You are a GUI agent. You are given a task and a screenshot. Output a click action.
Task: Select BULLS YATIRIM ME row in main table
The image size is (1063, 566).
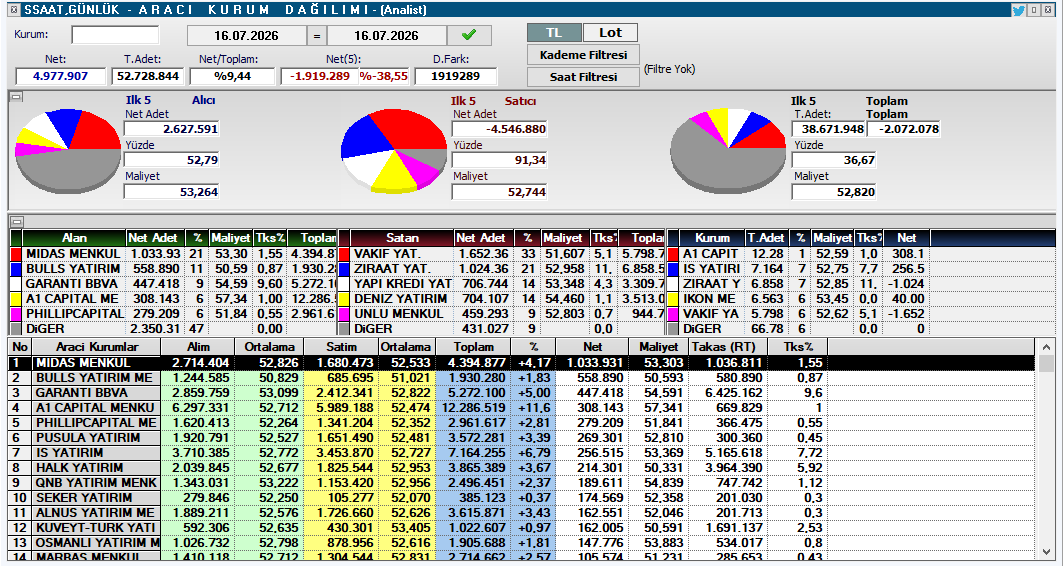tap(523, 378)
